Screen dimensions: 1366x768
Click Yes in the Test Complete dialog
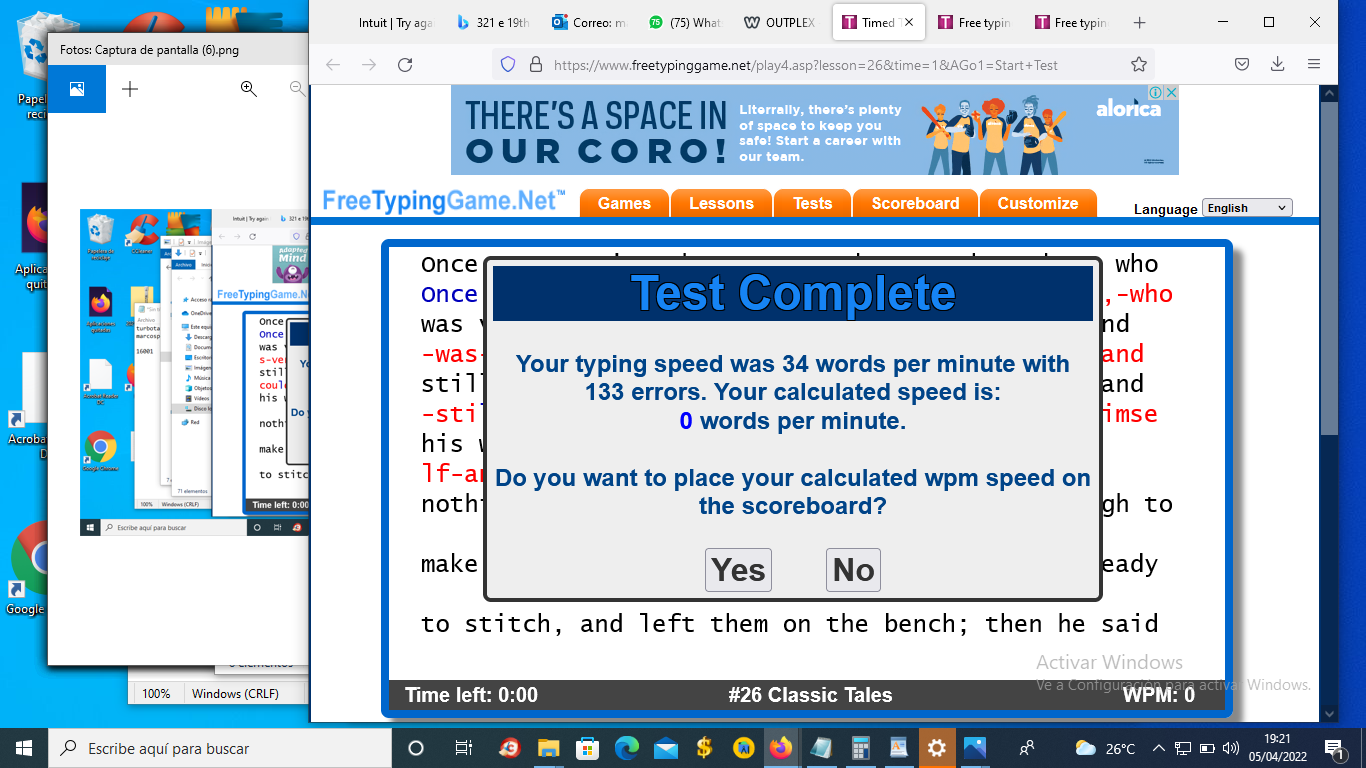738,570
